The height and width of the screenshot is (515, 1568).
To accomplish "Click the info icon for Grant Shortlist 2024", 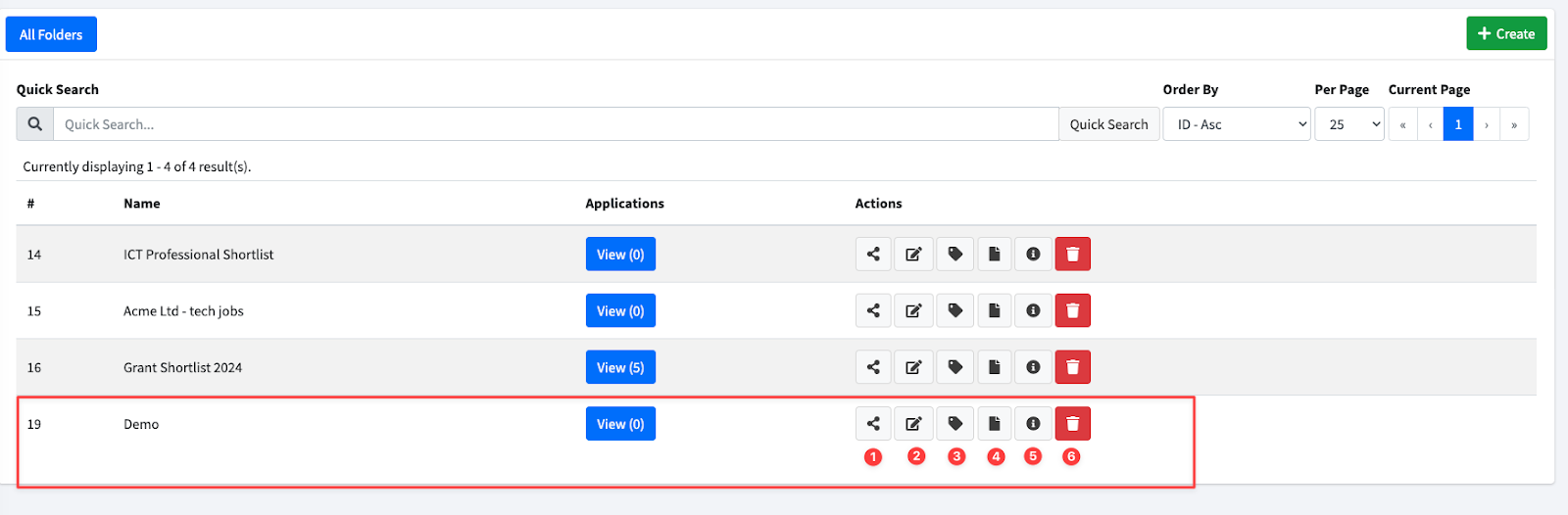I will (1033, 367).
